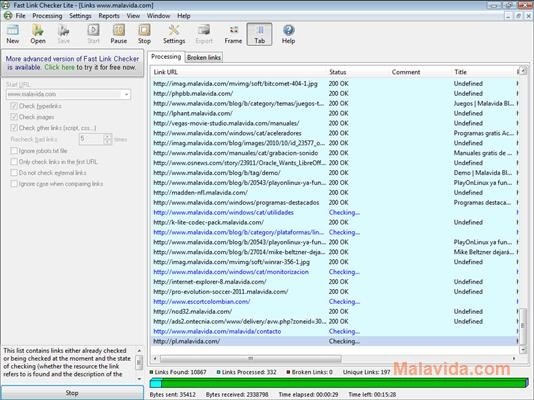The width and height of the screenshot is (534, 400).
Task: Open the Help menu
Action: pyautogui.click(x=184, y=16)
